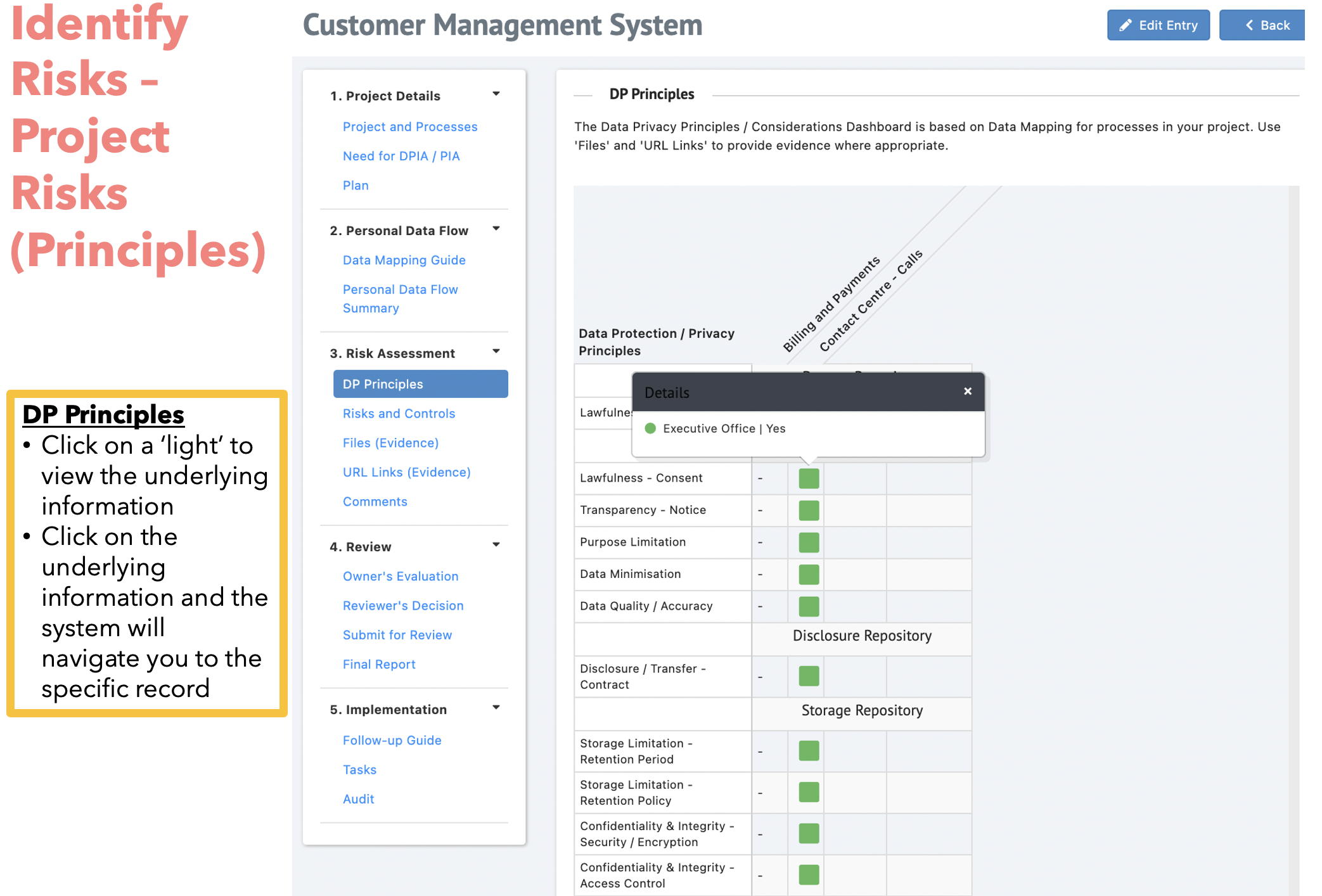Click green light for Disclosure / Transfer - Contract

click(x=809, y=676)
